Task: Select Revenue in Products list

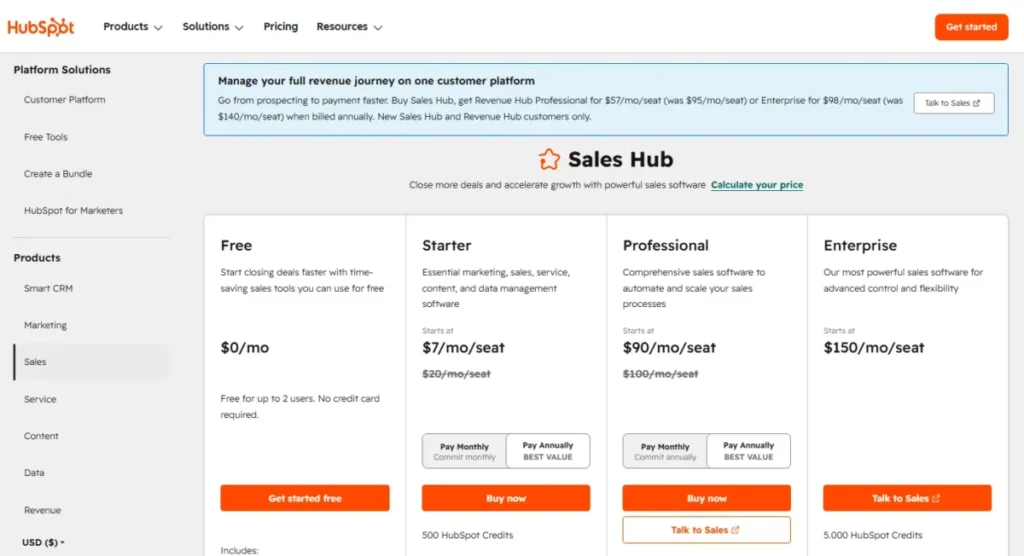Action: pos(42,510)
